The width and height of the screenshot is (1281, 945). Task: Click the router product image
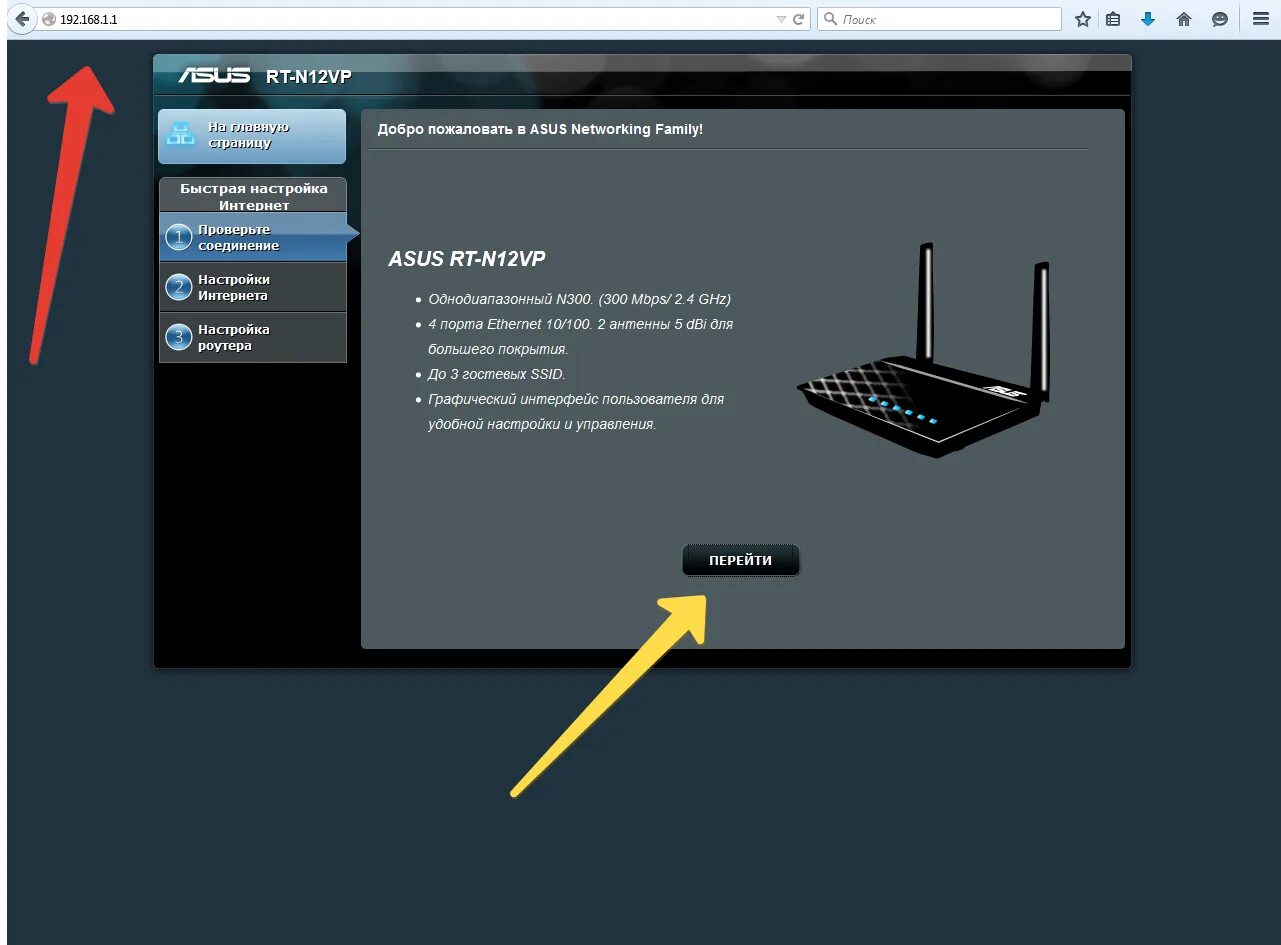point(925,350)
